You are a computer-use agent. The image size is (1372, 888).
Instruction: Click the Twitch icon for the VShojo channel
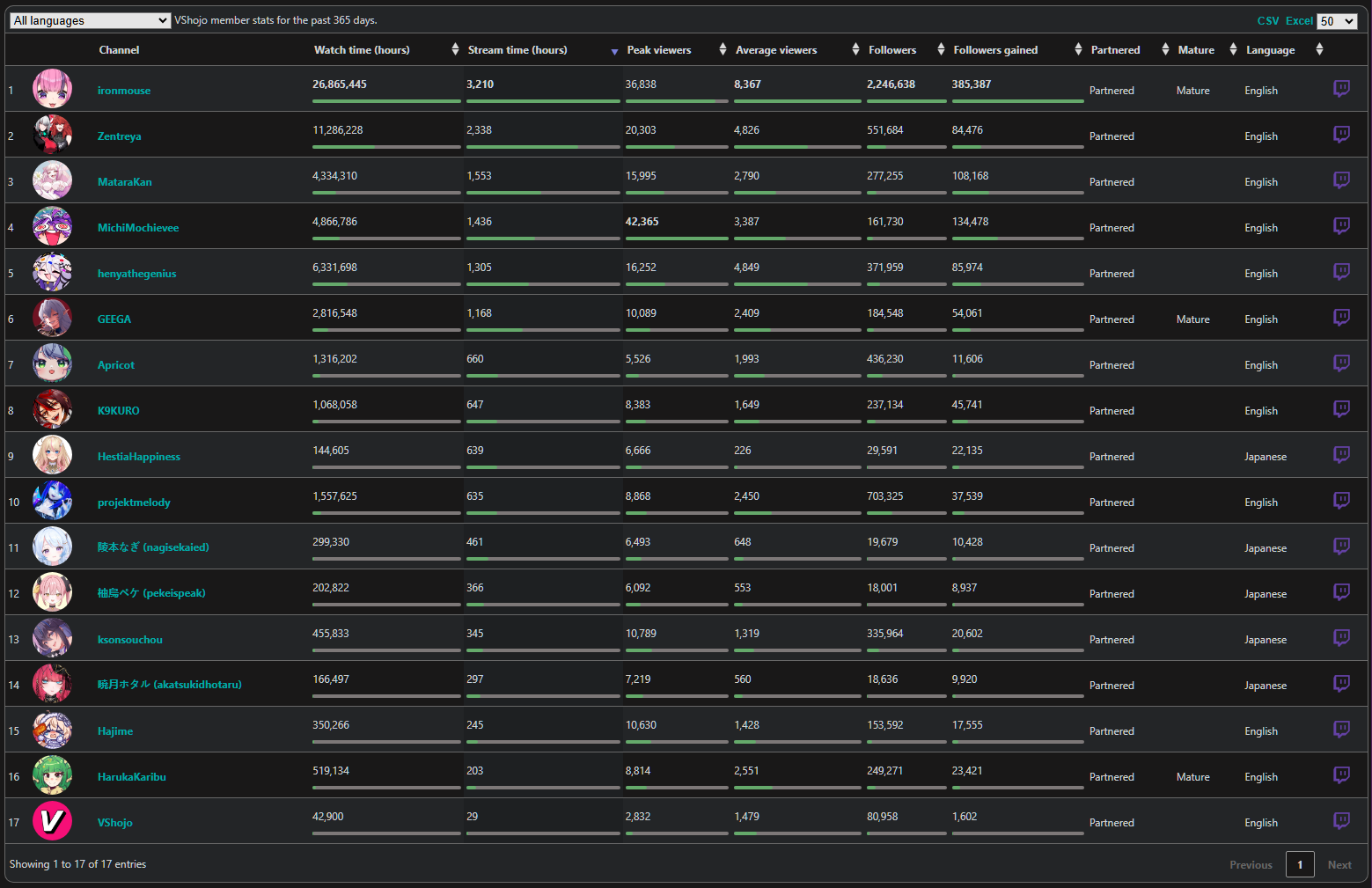click(1341, 821)
